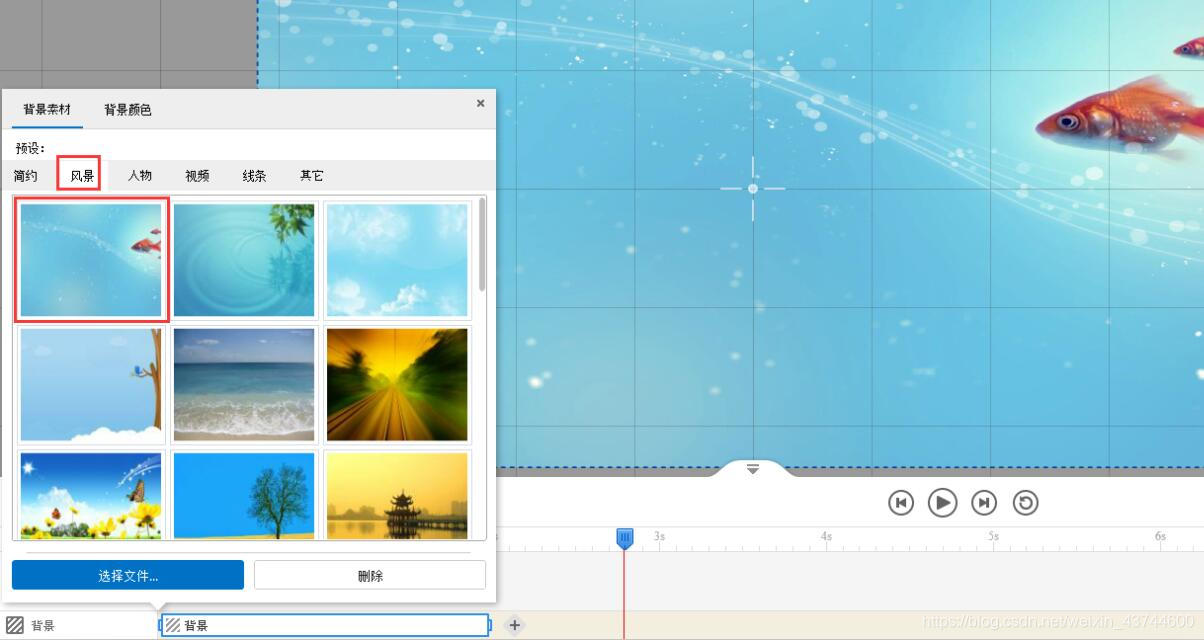Choose the golden pagoda lake thumbnail

tap(397, 496)
